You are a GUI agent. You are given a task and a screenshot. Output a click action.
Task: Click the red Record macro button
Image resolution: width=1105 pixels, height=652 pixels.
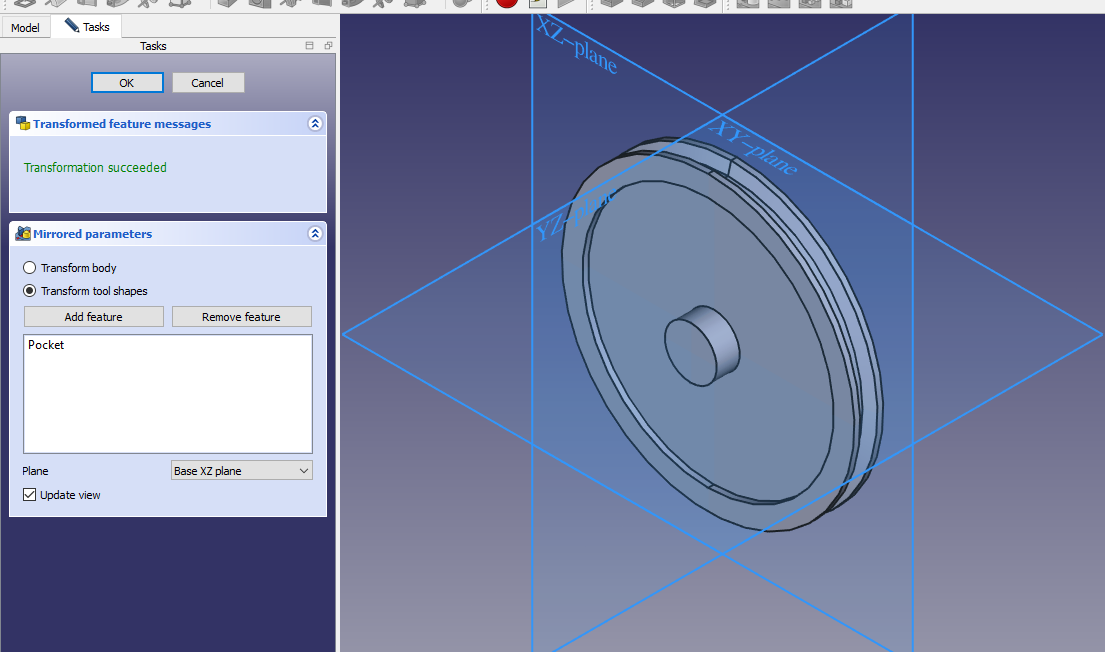(506, 3)
